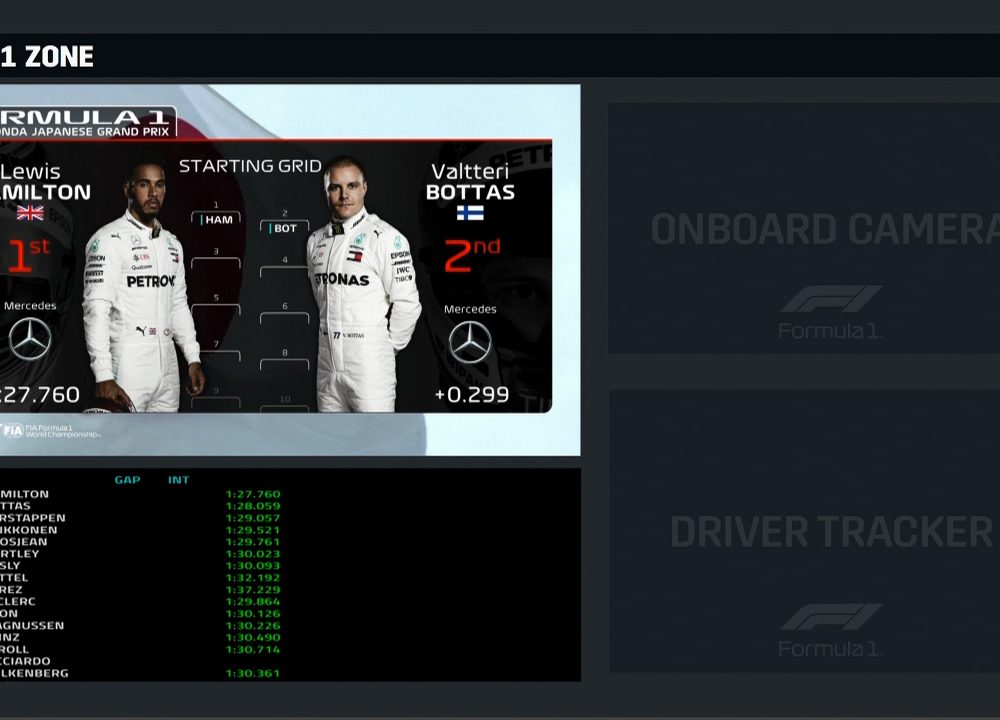Image resolution: width=1000 pixels, height=720 pixels.
Task: Click the Zone page heading
Action: pos(47,57)
